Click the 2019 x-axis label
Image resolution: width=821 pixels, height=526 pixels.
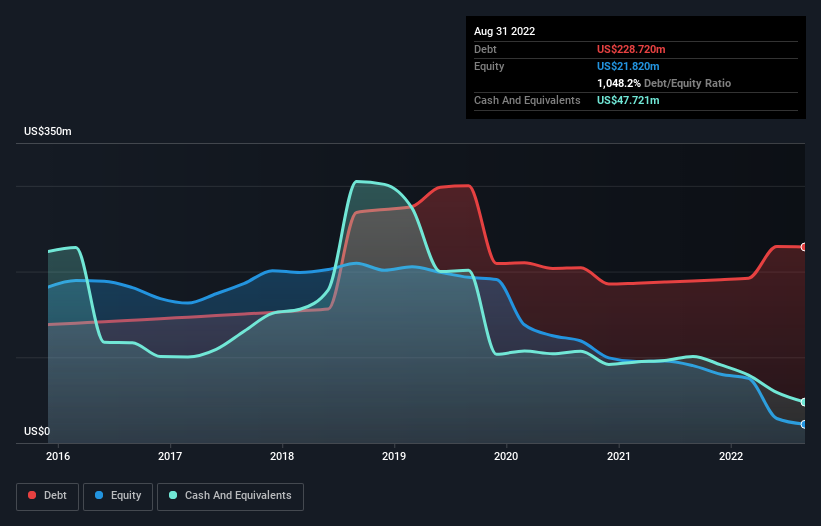pyautogui.click(x=394, y=456)
